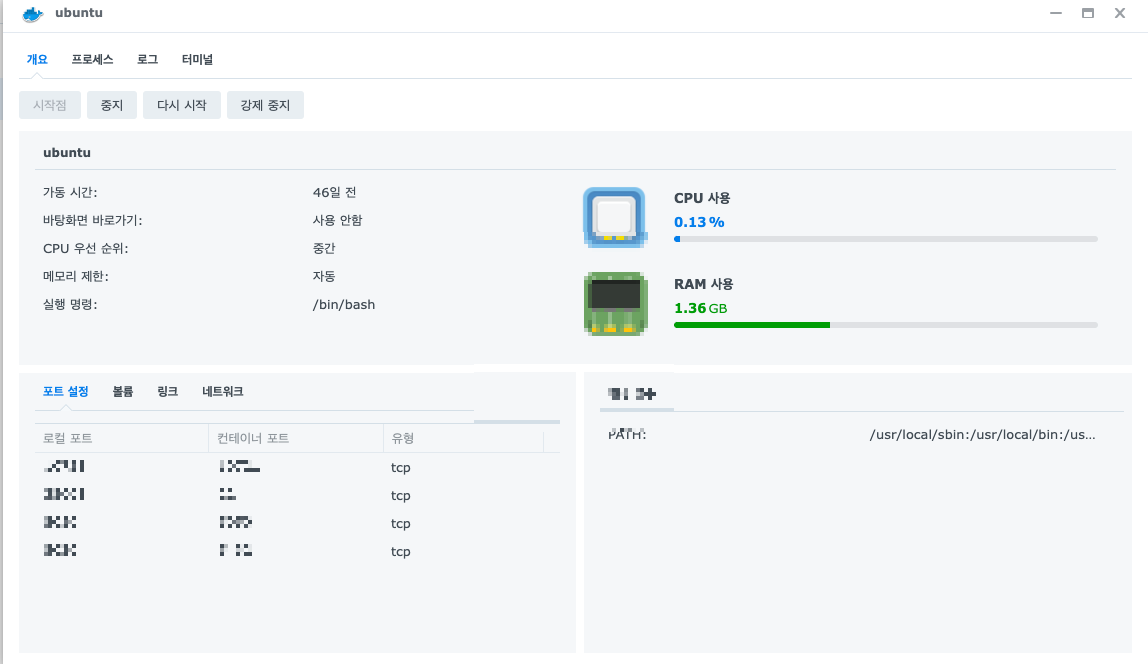Select the 포트 설정 tab
The height and width of the screenshot is (664, 1148).
point(65,392)
